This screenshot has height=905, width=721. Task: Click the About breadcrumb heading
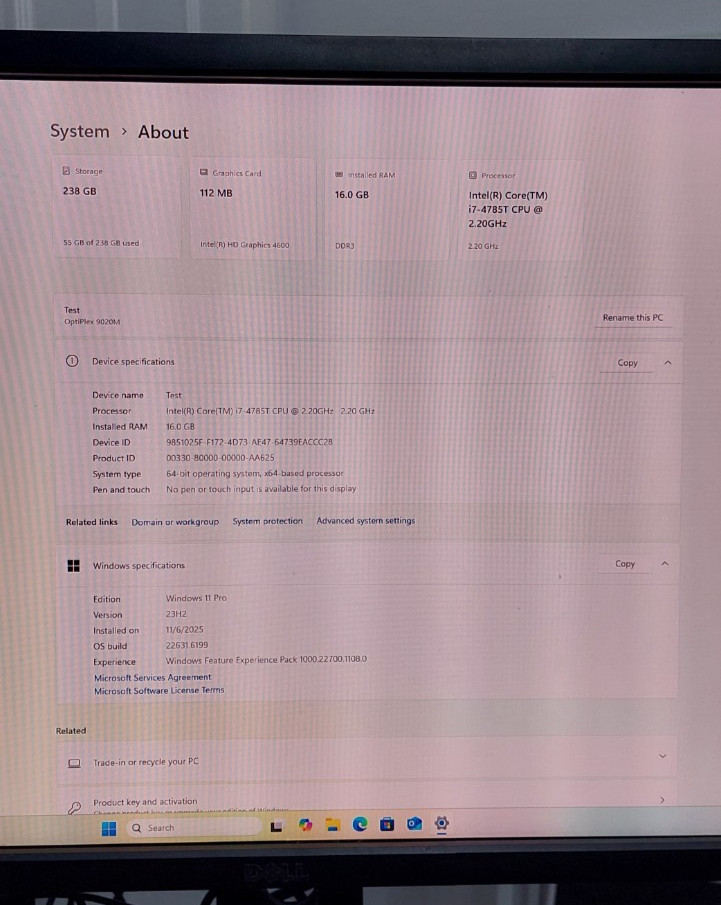(x=163, y=132)
